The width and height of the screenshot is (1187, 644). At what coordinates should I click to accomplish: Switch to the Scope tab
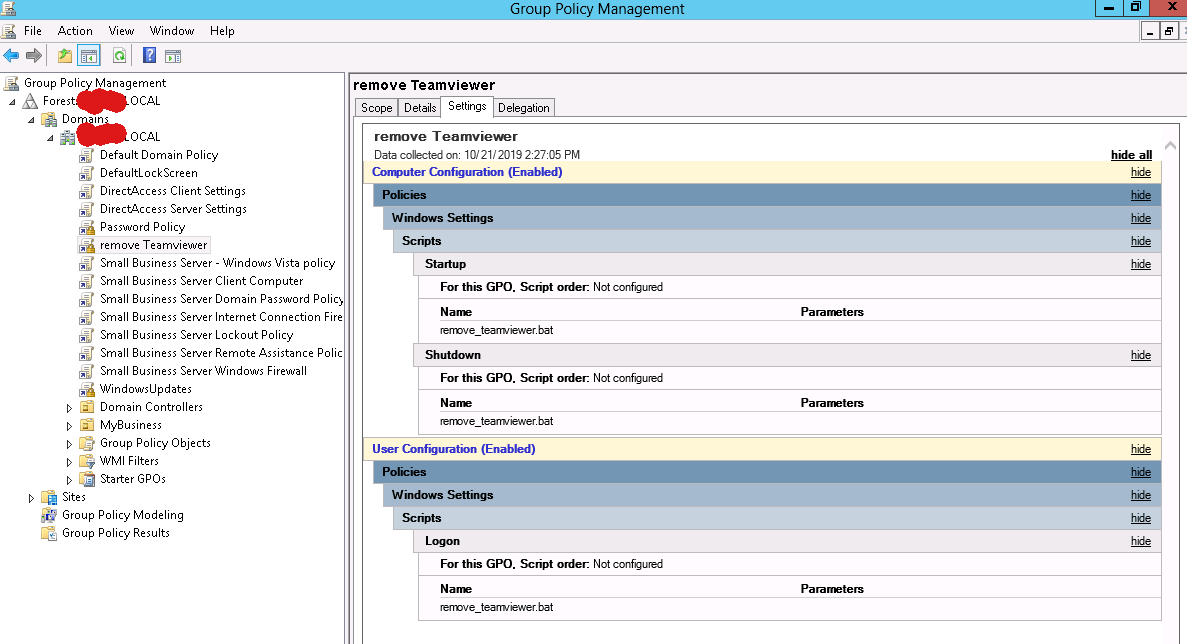(x=376, y=107)
